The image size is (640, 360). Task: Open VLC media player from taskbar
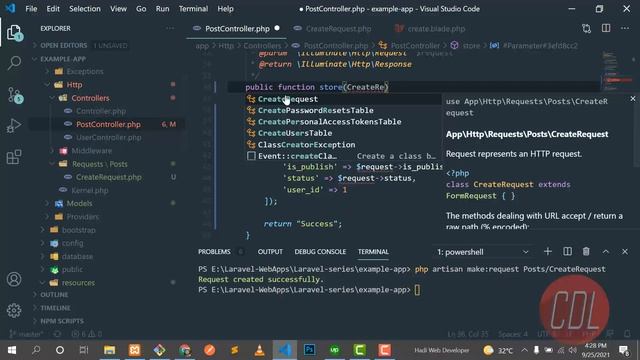pos(260,350)
